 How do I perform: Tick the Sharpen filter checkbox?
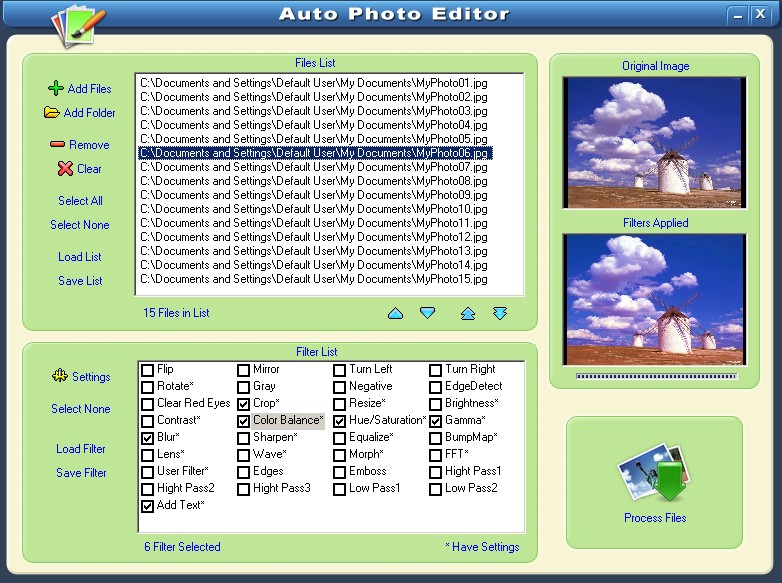click(244, 438)
